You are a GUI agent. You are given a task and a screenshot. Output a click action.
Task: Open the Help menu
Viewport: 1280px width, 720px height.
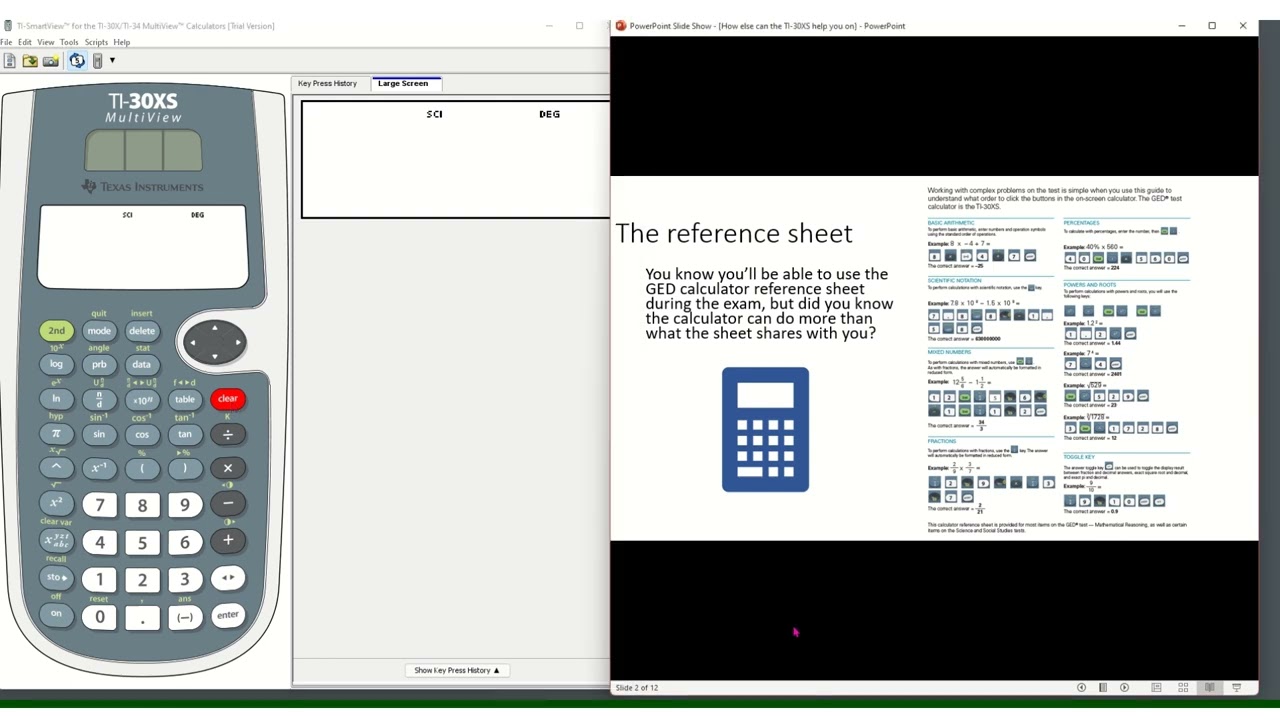pyautogui.click(x=122, y=42)
